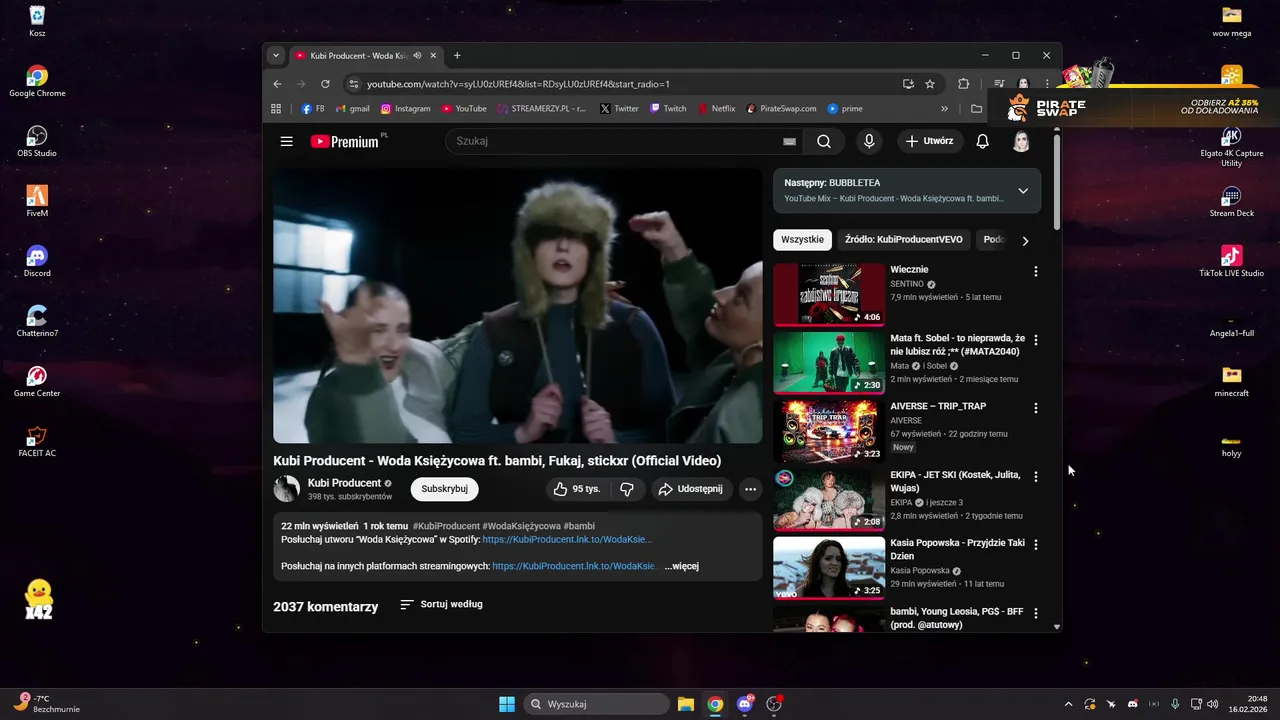
Task: Open OBS Studio desktop shortcut
Action: (37, 141)
